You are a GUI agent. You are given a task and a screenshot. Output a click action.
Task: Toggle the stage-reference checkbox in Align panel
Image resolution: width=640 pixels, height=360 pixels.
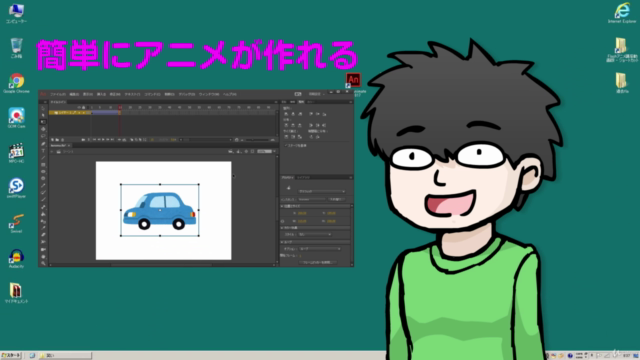286,145
